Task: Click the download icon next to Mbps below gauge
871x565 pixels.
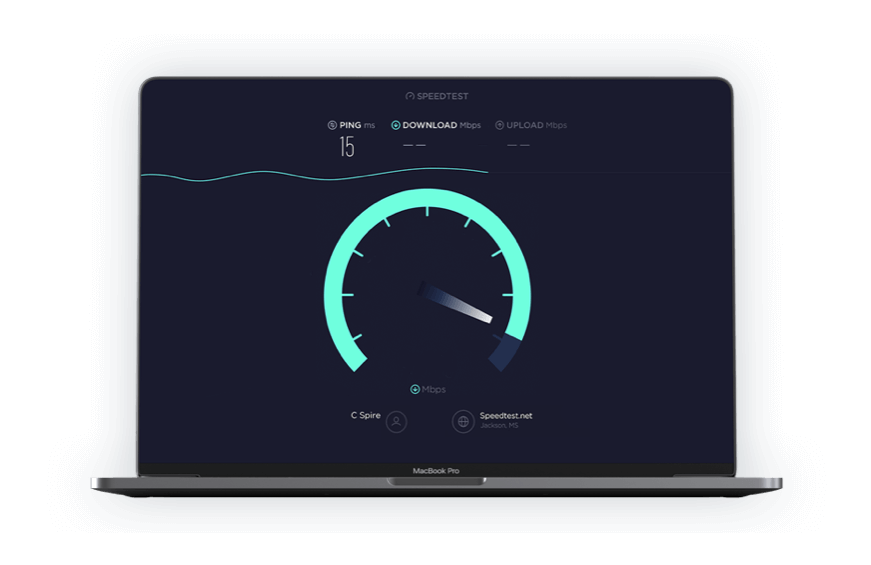Action: (414, 389)
